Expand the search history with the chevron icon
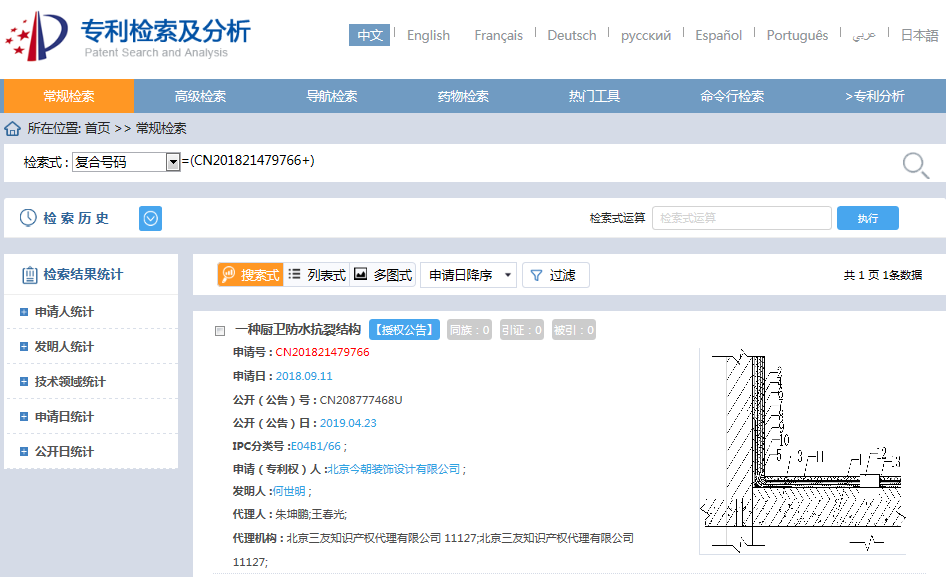Image resolution: width=946 pixels, height=577 pixels. click(150, 218)
